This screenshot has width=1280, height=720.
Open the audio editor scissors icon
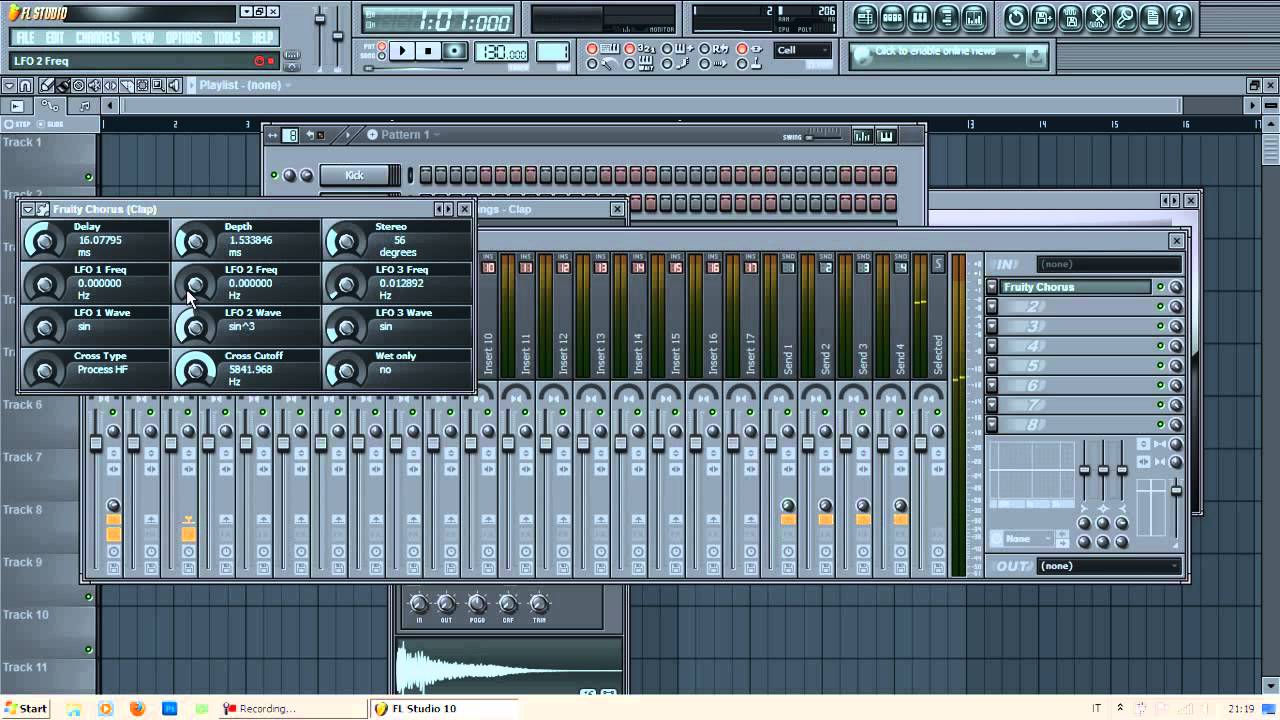1098,18
